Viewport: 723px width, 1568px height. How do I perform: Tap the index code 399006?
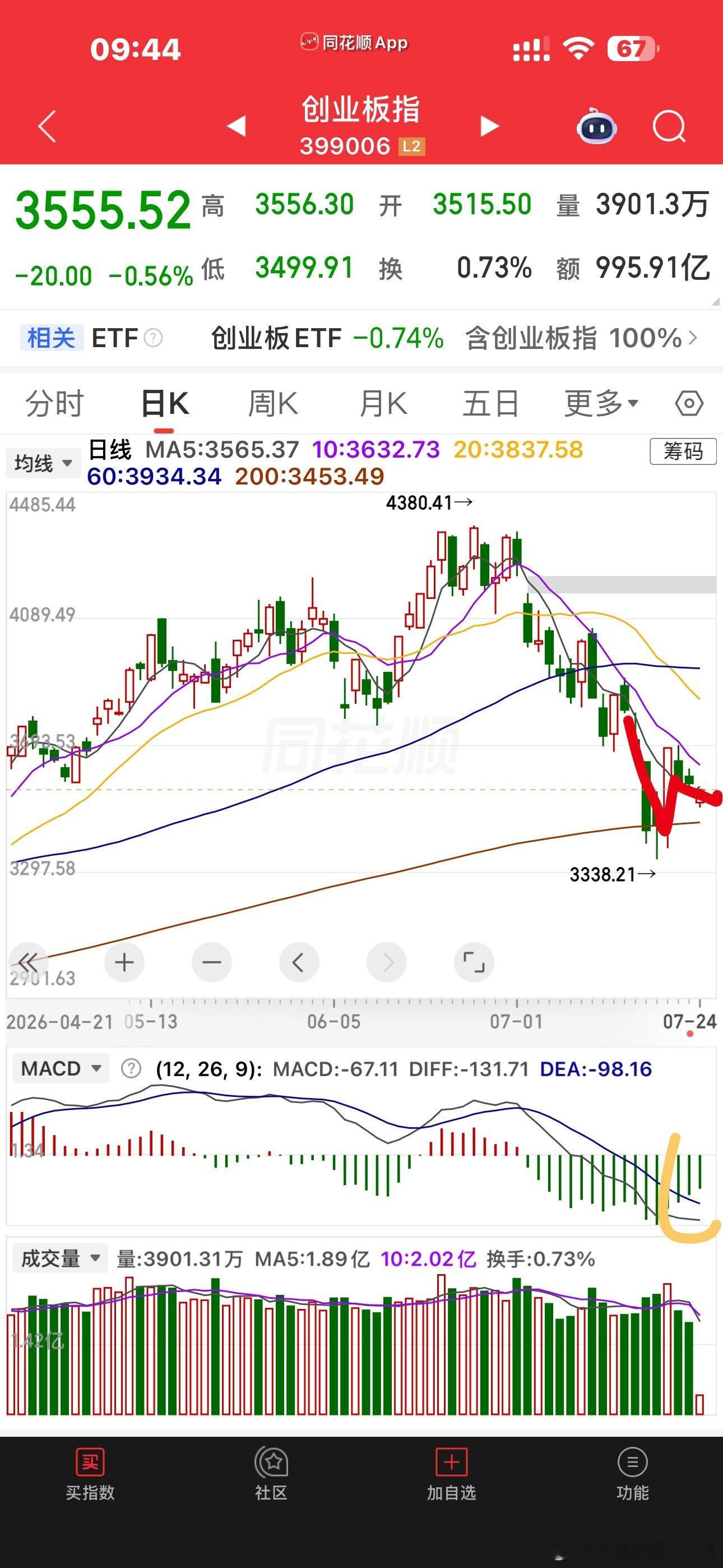pyautogui.click(x=345, y=146)
